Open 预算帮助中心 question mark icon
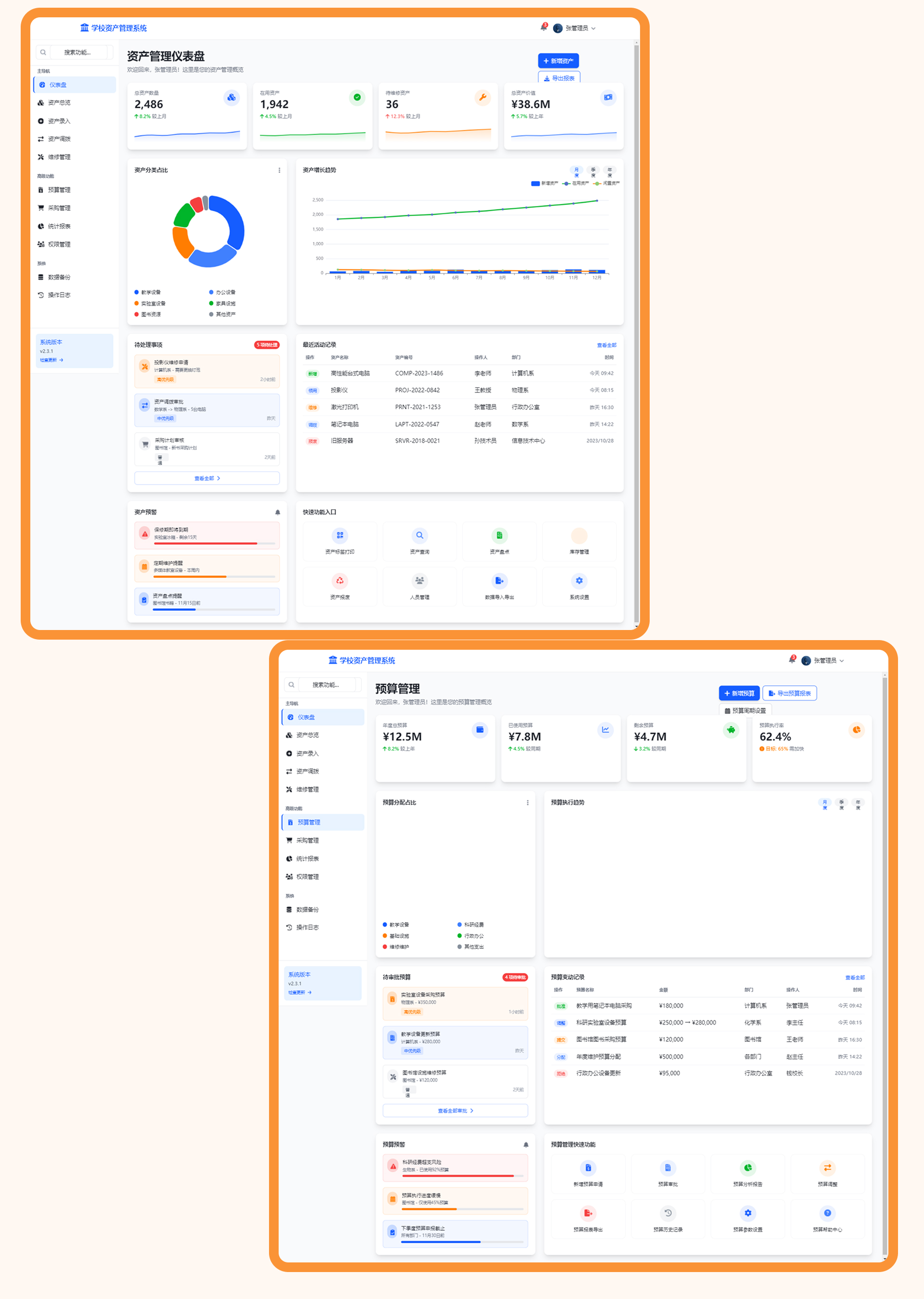The image size is (924, 1299). (x=827, y=1213)
